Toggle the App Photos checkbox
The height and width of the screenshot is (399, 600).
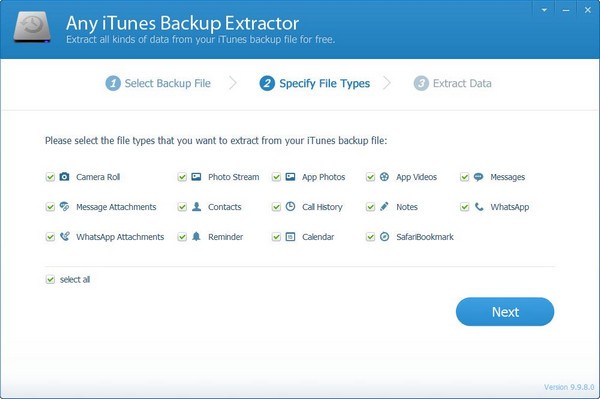[276, 177]
